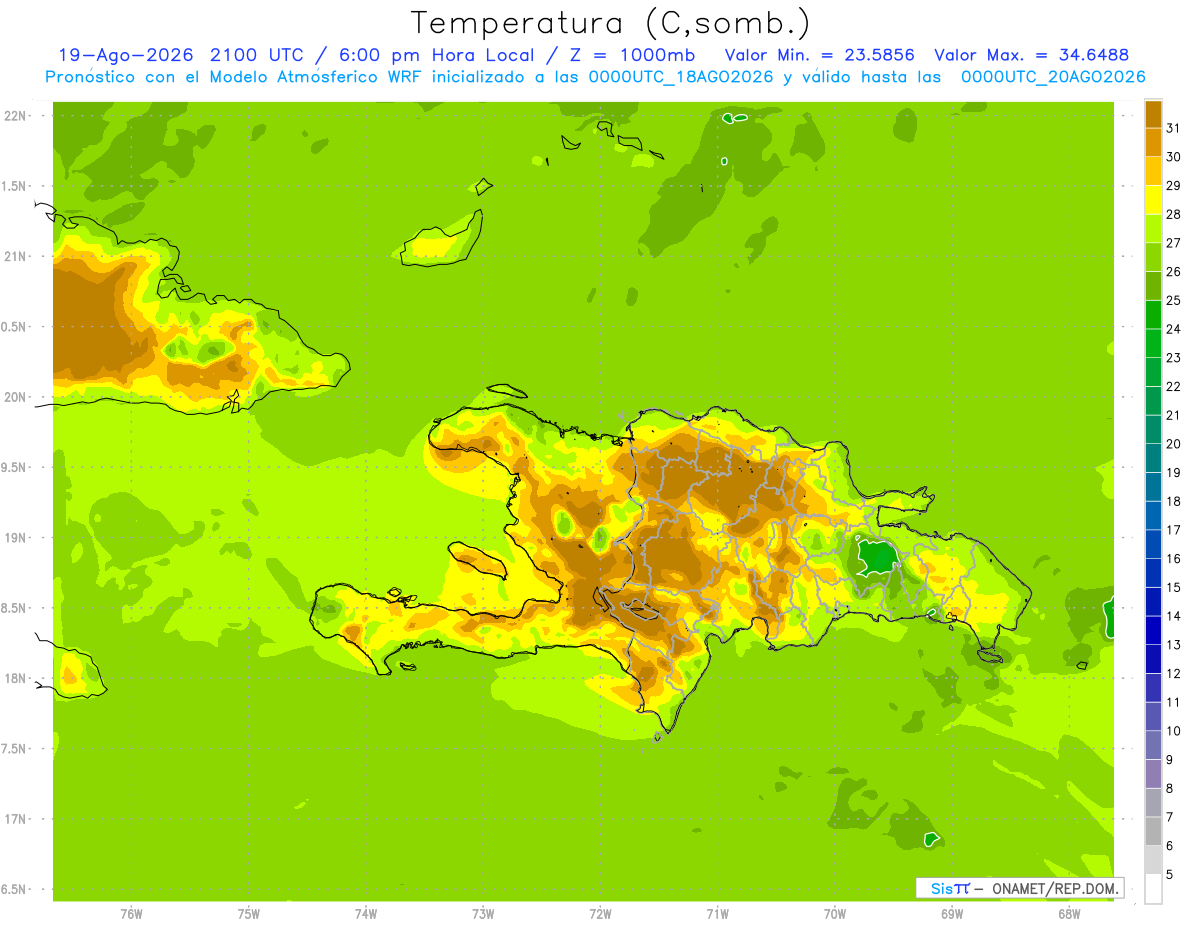This screenshot has width=1200, height=927.
Task: Click the '74W' longitude axis label
Action: (366, 914)
